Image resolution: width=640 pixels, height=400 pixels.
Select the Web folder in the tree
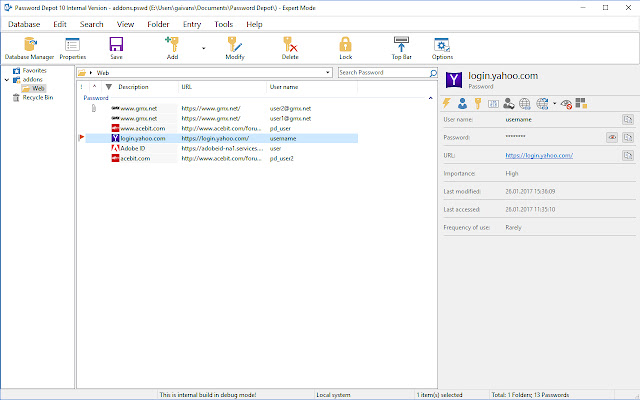coord(38,89)
